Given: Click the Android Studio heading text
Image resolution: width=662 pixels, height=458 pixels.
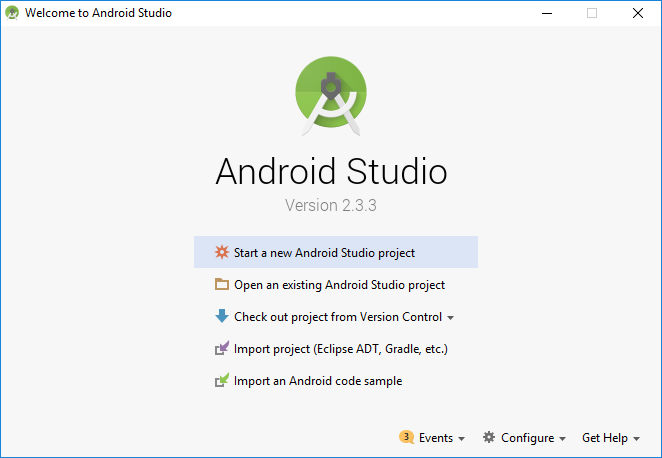Looking at the screenshot, I should (331, 171).
